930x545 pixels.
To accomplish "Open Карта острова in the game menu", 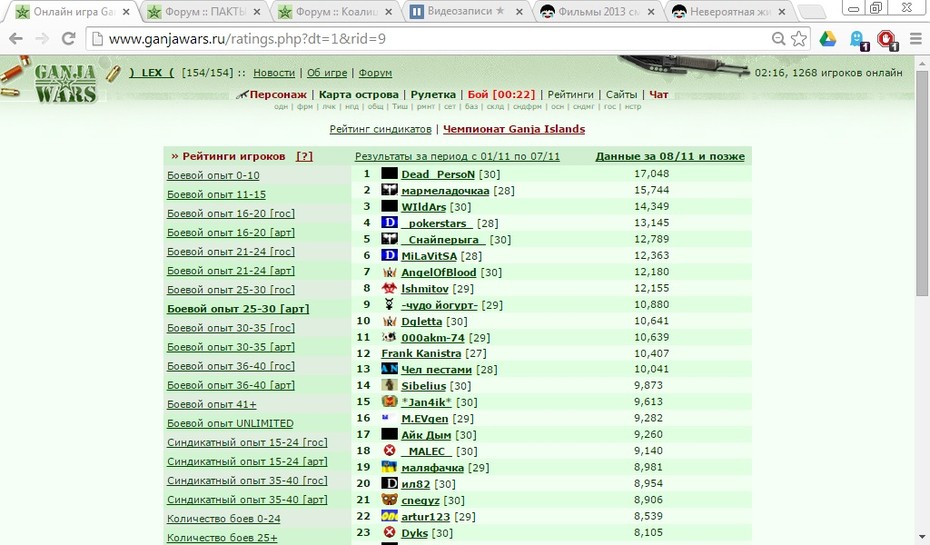I will tap(359, 94).
